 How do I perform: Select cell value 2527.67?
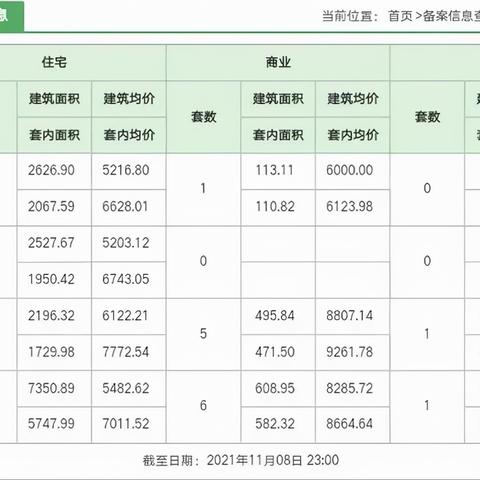(x=51, y=243)
